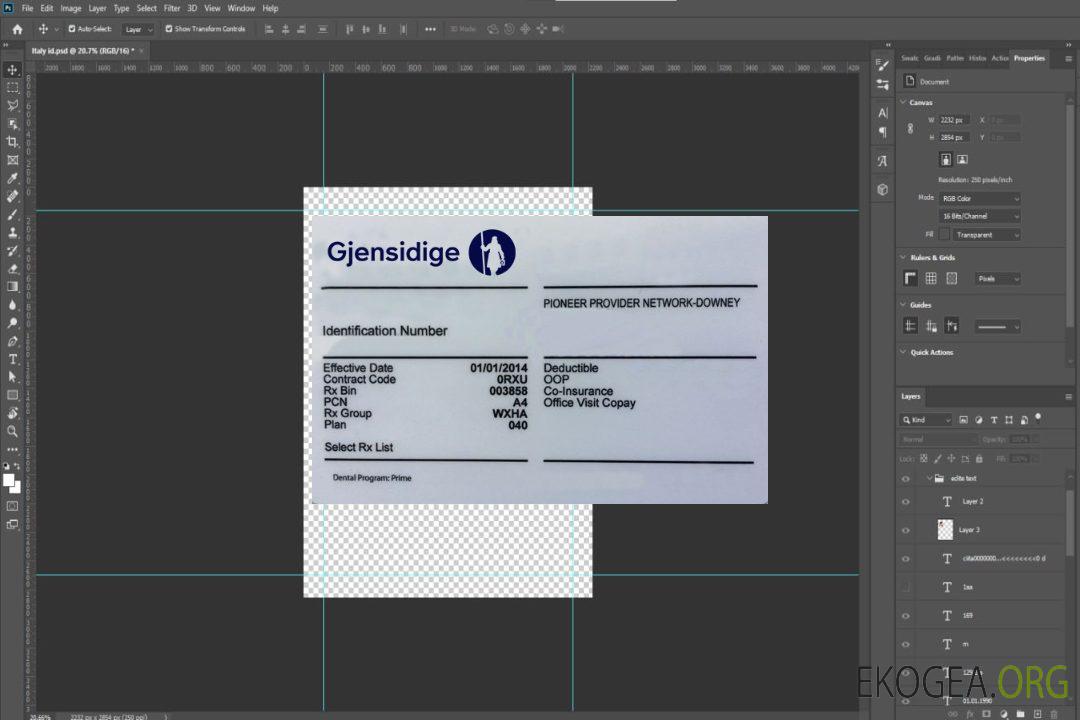This screenshot has width=1080, height=720.
Task: Select the Zoom tool
Action: 12,431
